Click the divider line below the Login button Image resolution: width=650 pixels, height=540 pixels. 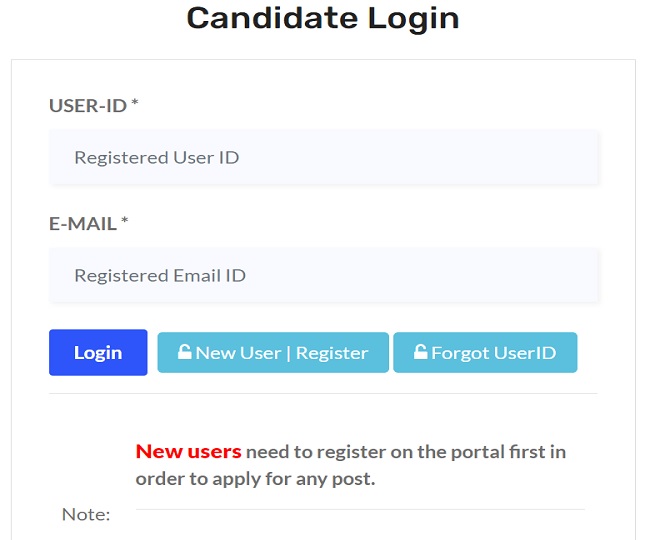tap(323, 393)
